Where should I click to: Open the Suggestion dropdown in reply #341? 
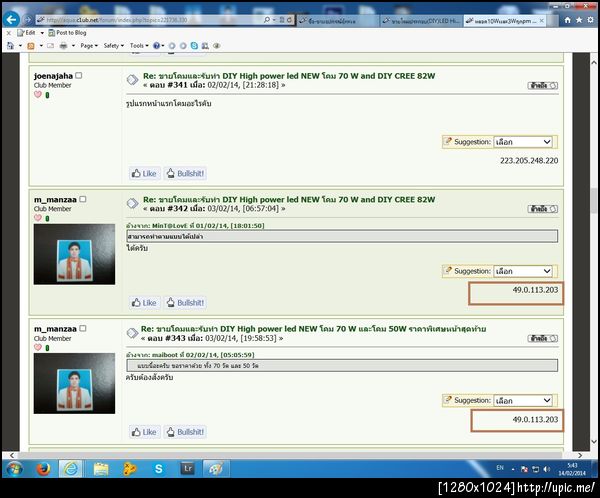523,142
